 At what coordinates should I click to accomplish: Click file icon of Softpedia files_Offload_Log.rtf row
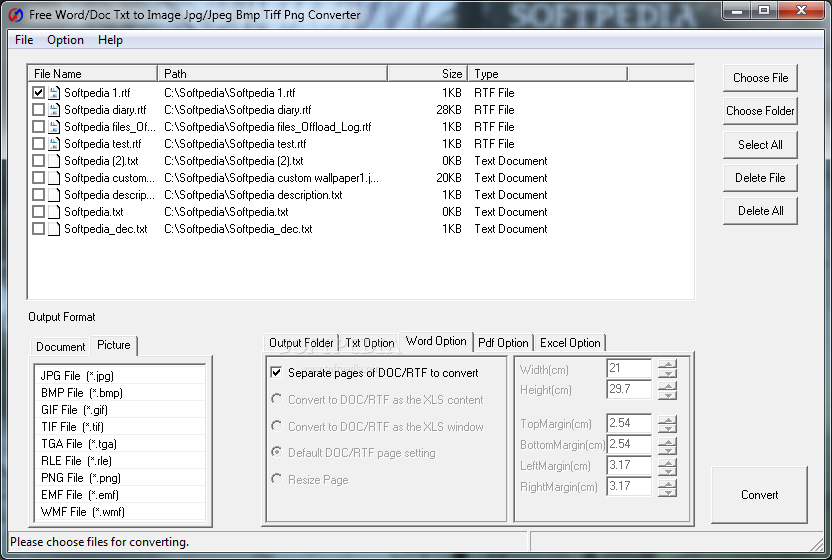point(54,127)
